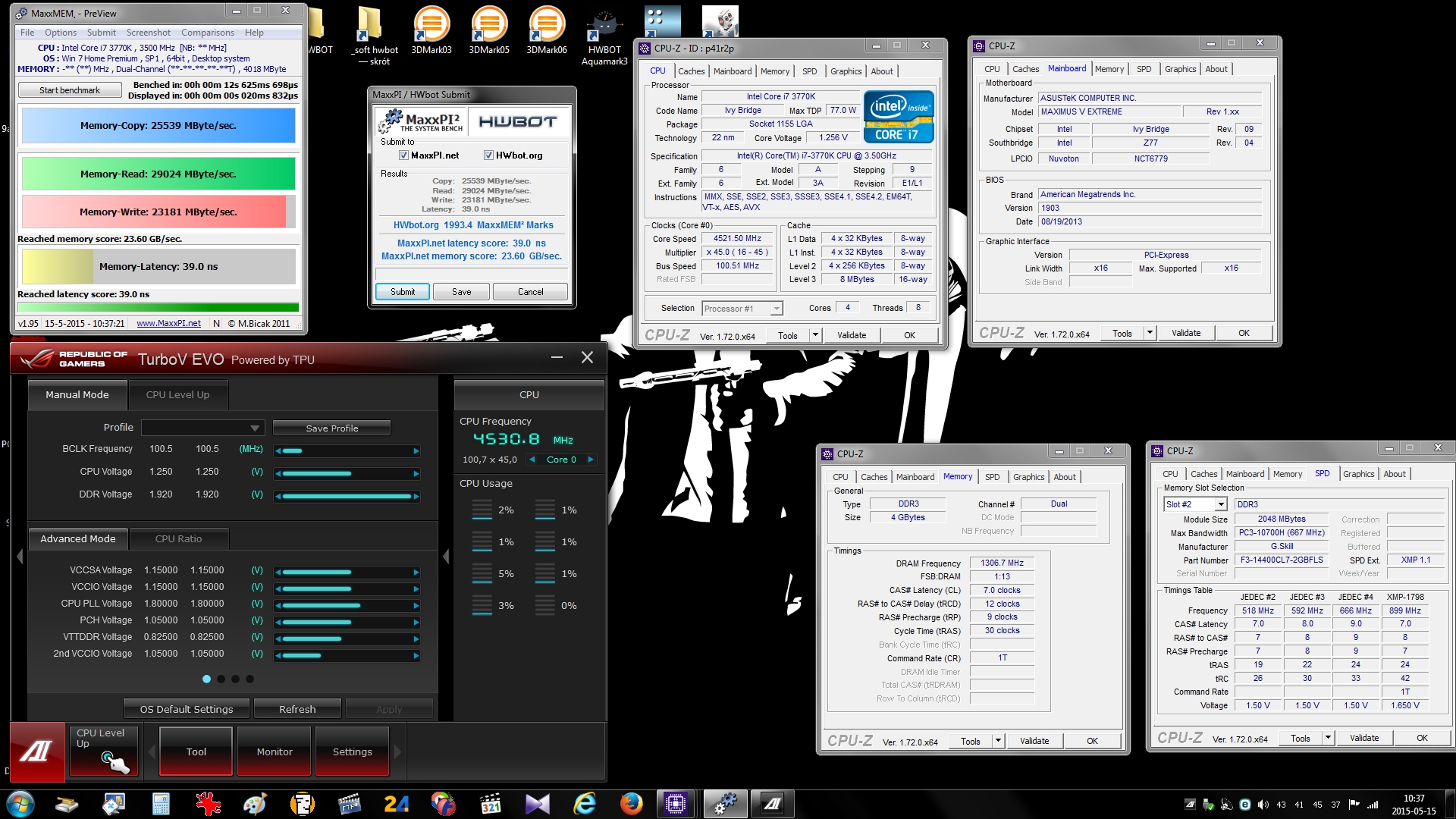Screen dimensions: 1456x819
Task: Launch Firefox from the taskbar
Action: pos(631,804)
